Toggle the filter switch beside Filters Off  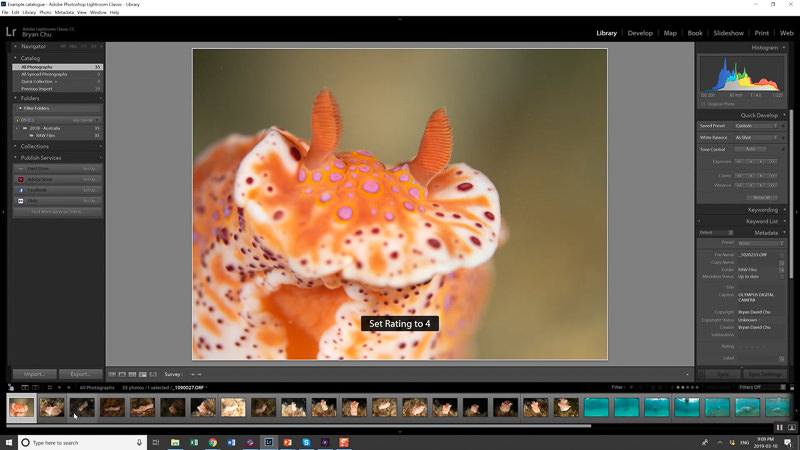pyautogui.click(x=790, y=386)
